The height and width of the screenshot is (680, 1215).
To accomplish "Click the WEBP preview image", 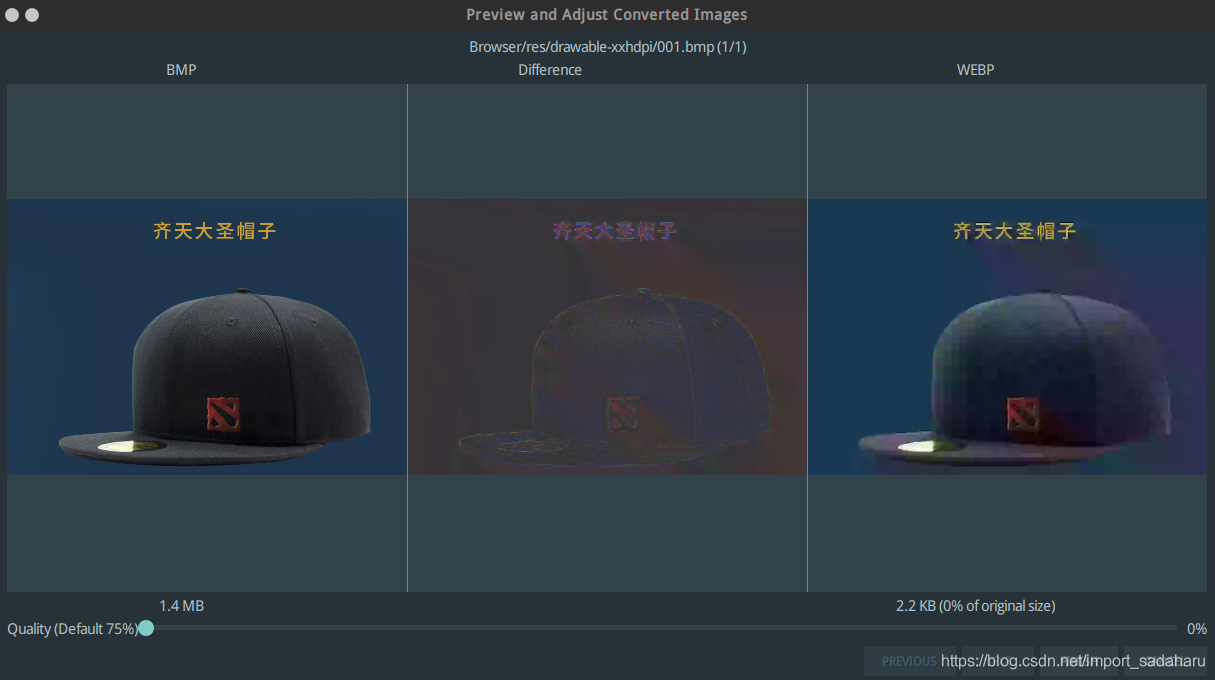I will 1007,336.
